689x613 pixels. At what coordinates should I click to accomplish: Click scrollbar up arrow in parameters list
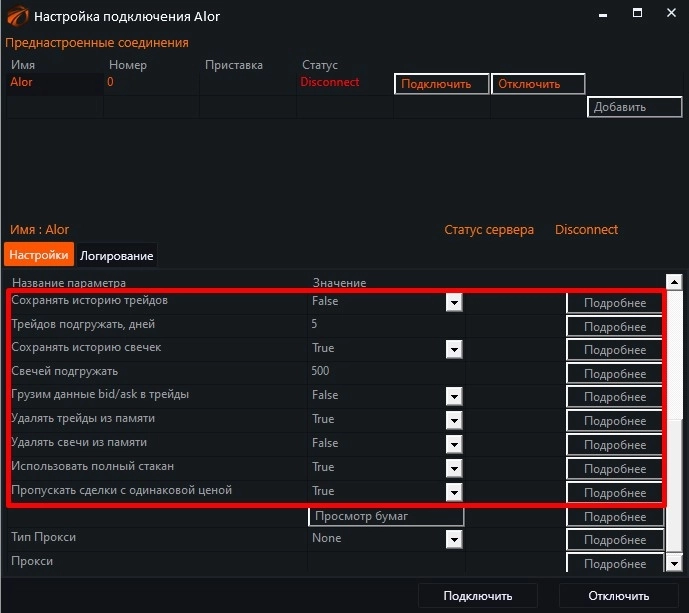coord(675,283)
